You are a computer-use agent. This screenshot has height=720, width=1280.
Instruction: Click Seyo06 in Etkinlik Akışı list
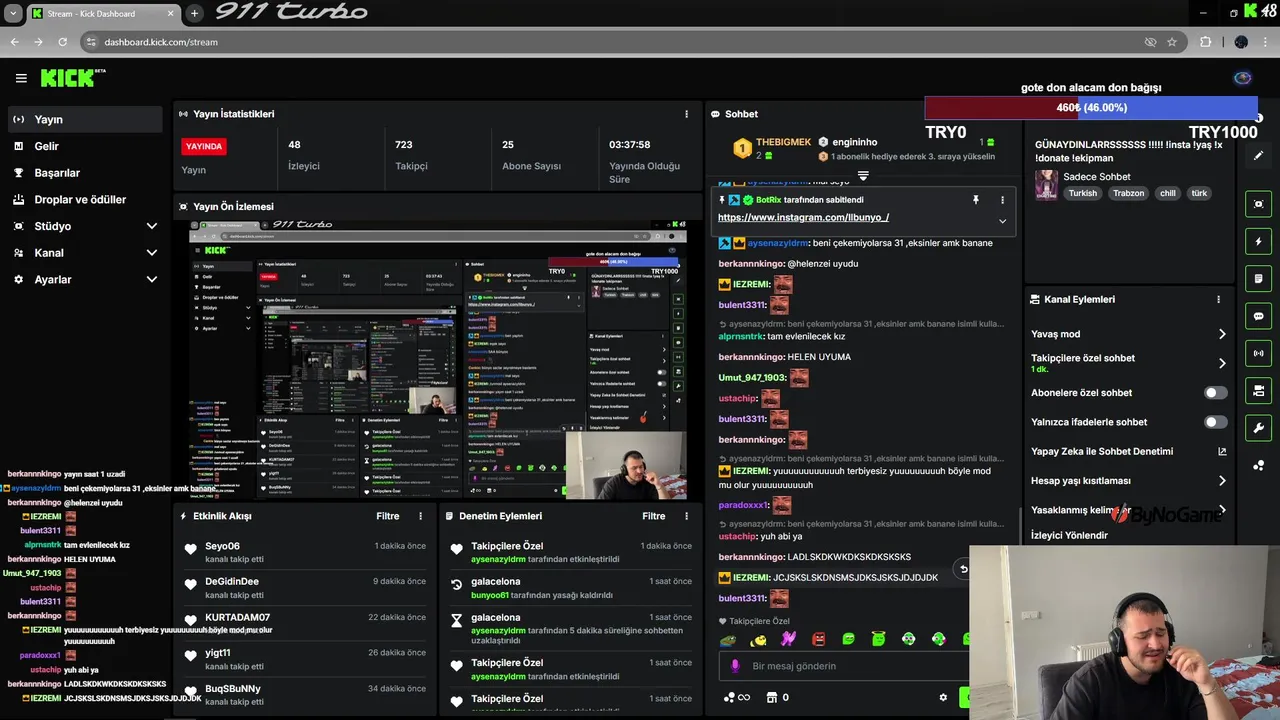coord(222,546)
